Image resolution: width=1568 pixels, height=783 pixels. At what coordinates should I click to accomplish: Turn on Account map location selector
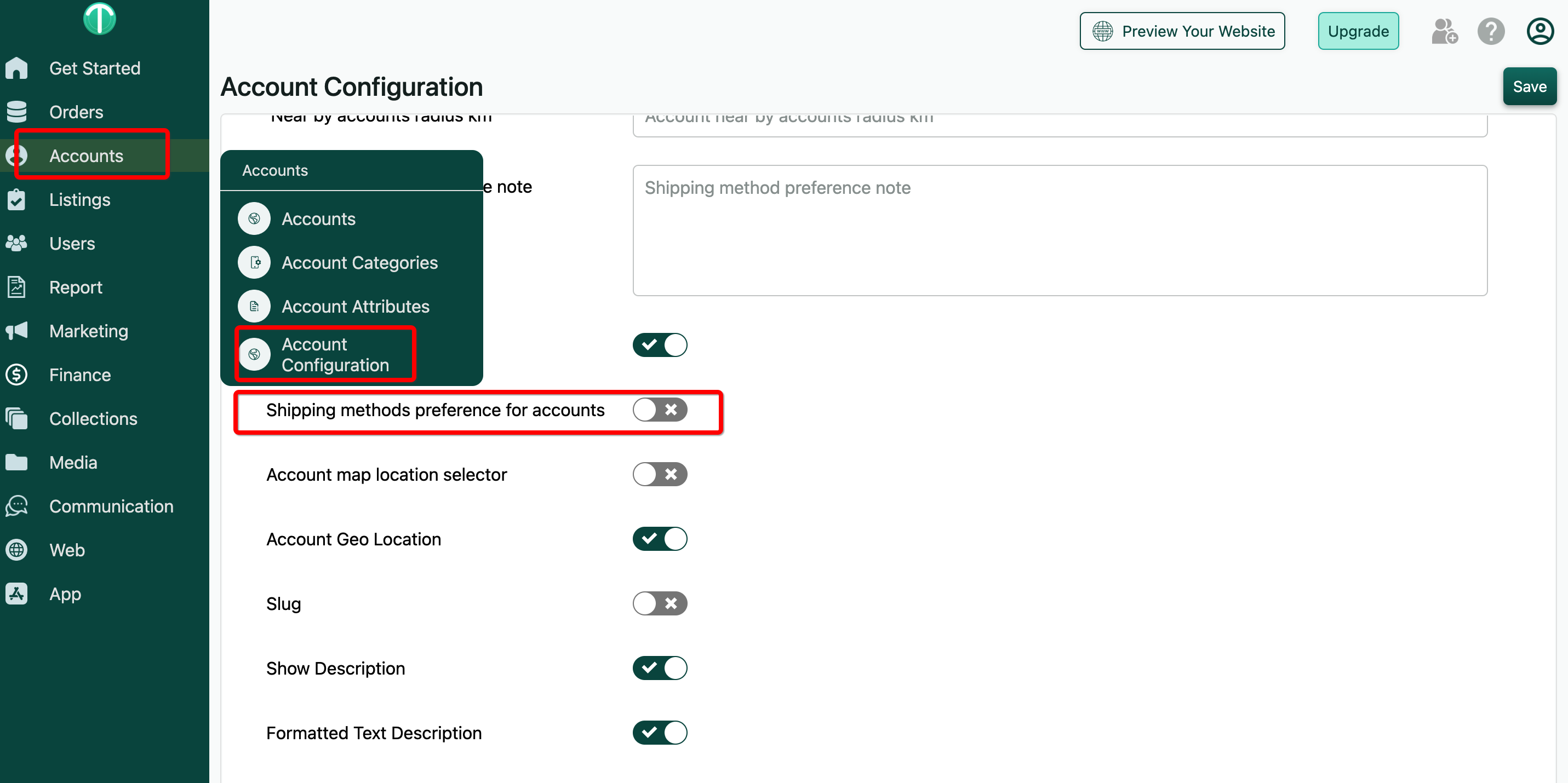click(x=660, y=475)
